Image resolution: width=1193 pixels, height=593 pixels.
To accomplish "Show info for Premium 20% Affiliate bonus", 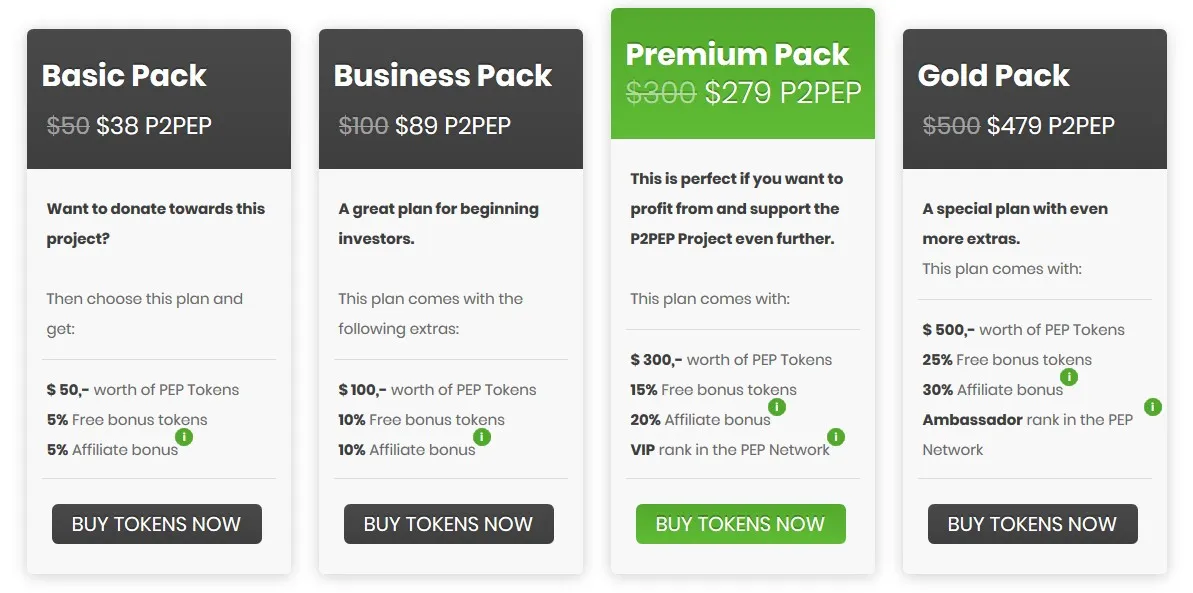I will [x=776, y=406].
